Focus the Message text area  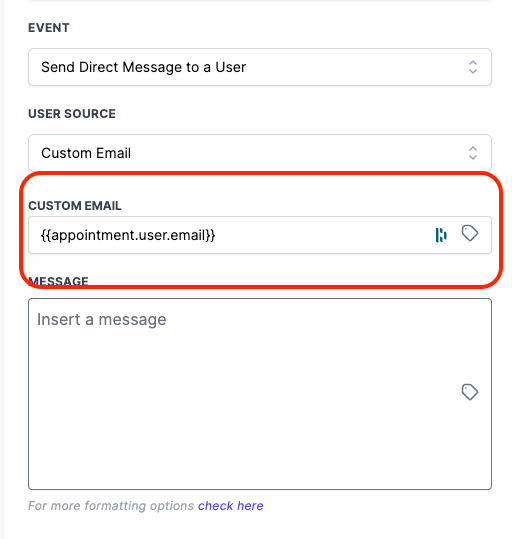tap(260, 394)
